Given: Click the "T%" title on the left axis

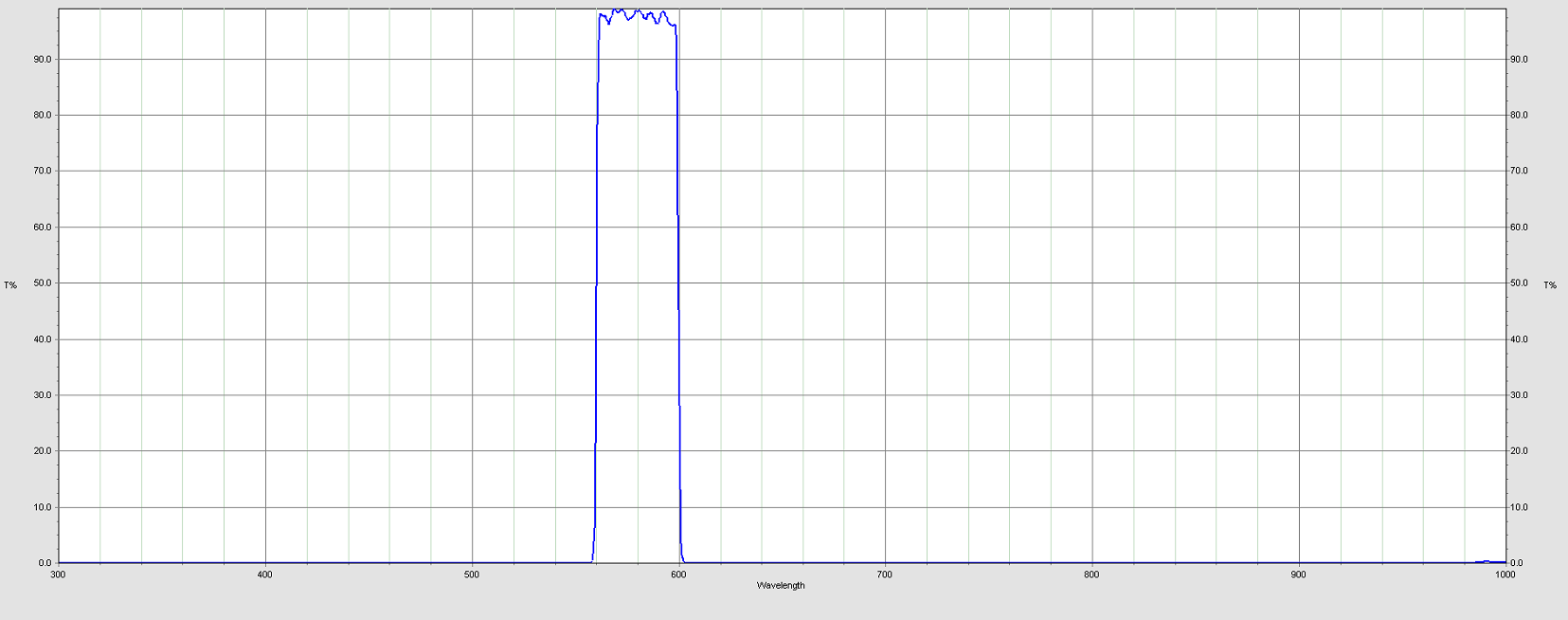Looking at the screenshot, I should click(10, 285).
